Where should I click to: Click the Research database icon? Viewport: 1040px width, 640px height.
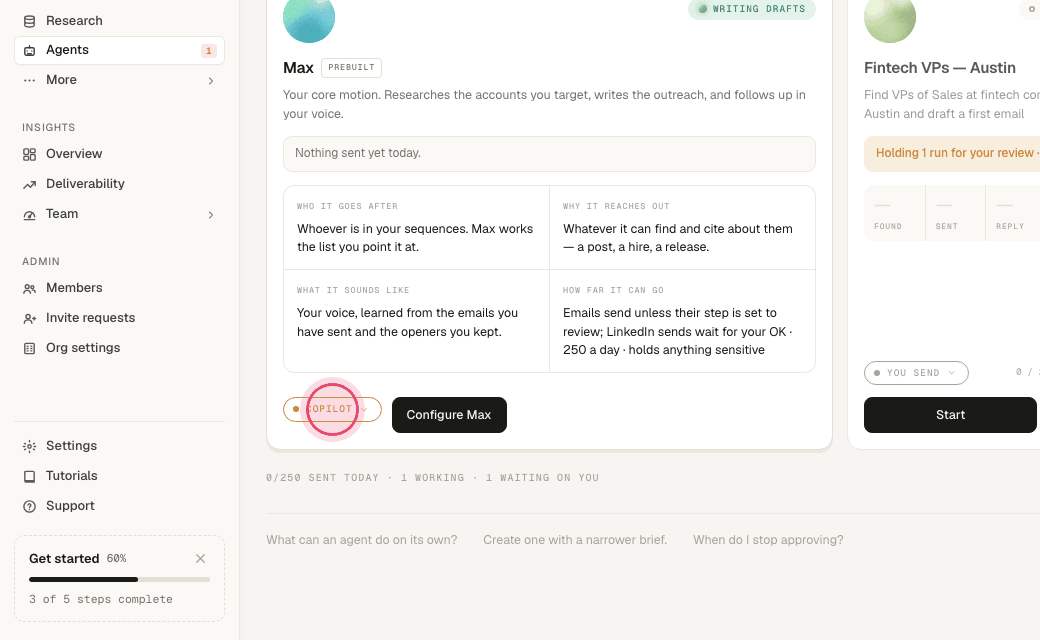click(x=29, y=21)
